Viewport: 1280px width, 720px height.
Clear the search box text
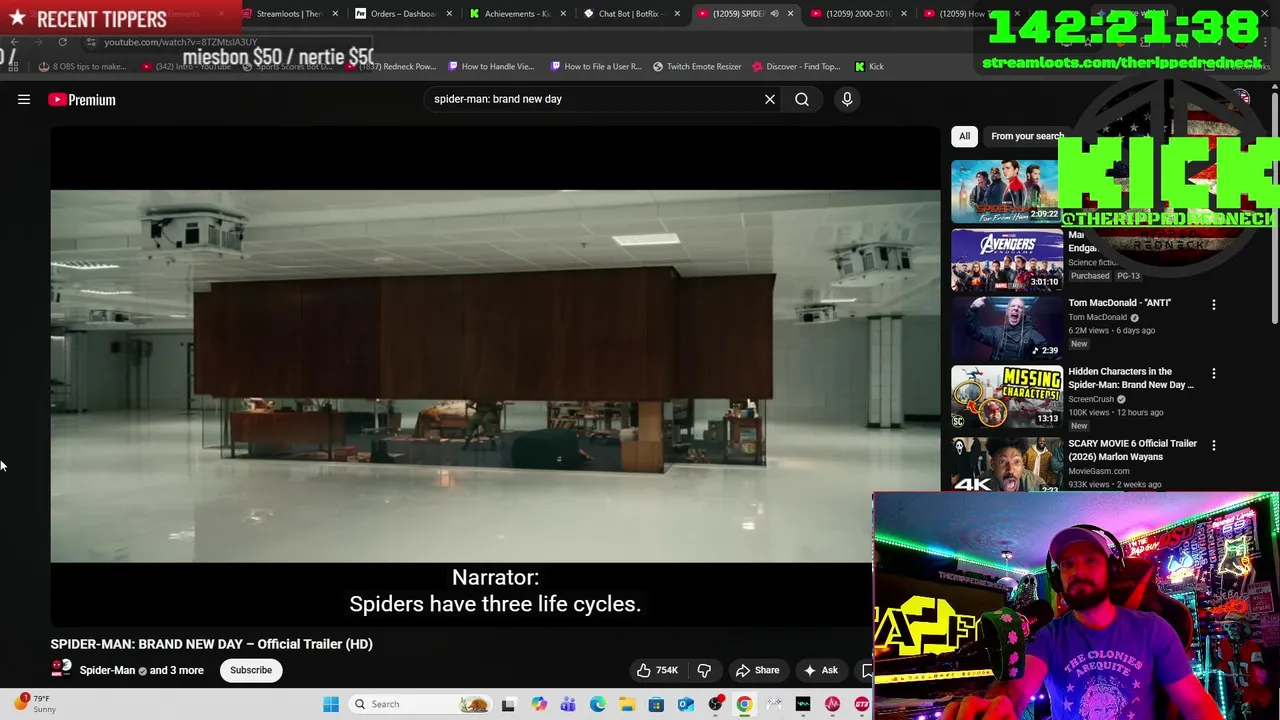770,99
